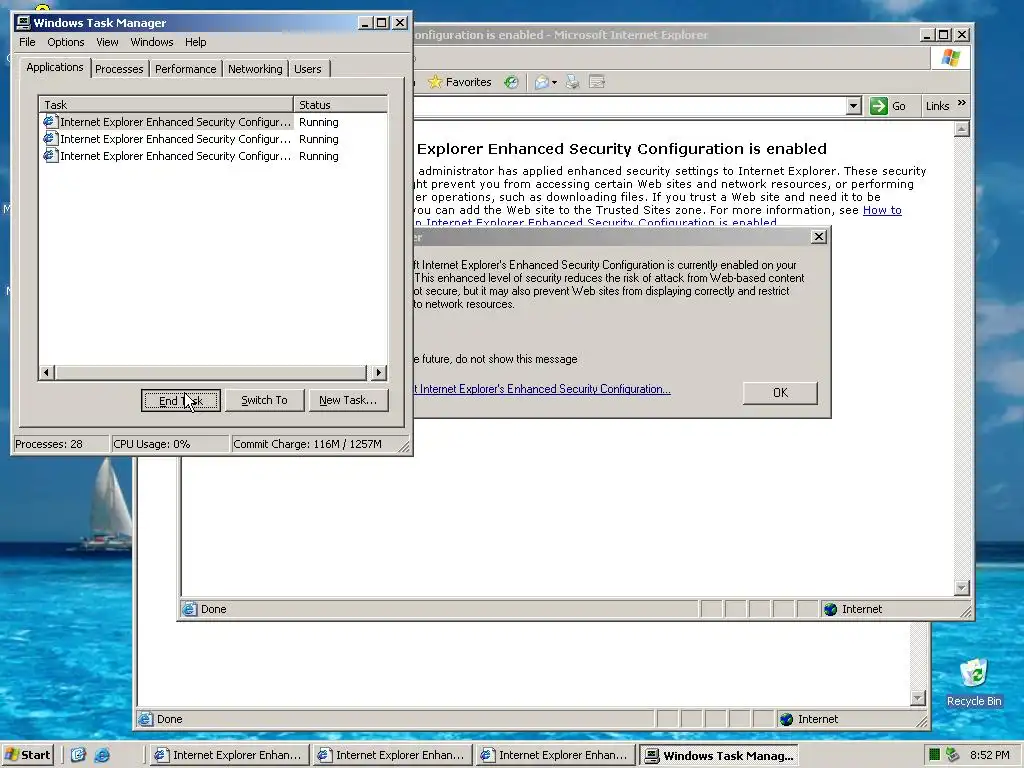Open the Options menu in Task Manager

65,42
